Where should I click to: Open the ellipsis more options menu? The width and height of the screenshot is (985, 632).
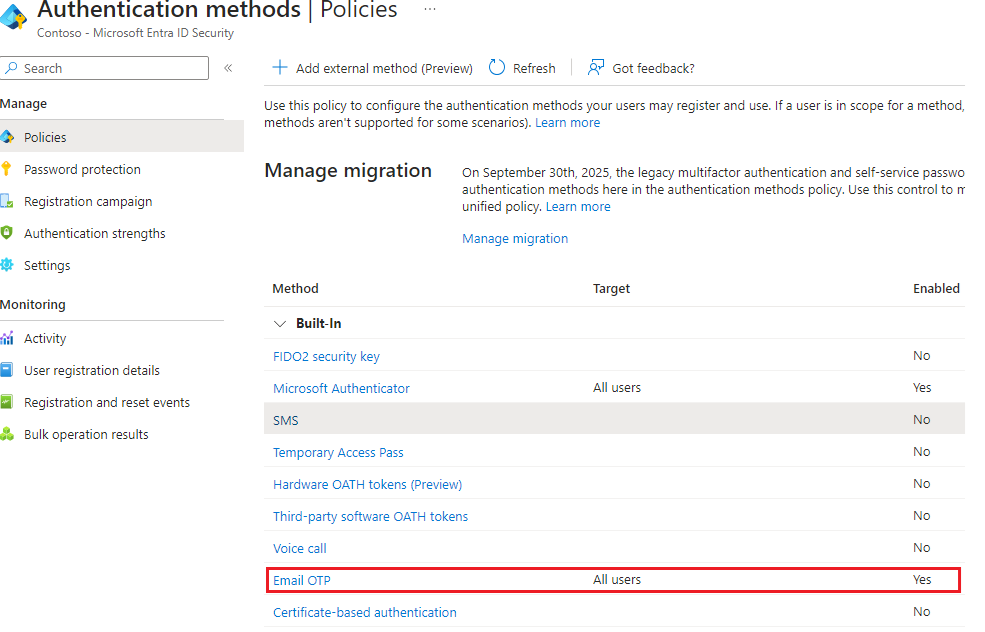click(430, 9)
